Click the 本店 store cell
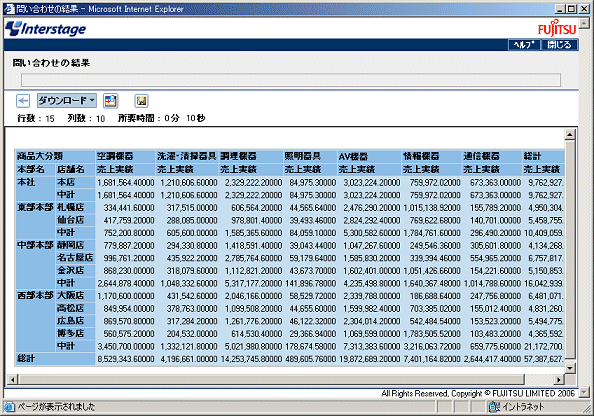Viewport: 594px width, 416px height. (x=75, y=182)
